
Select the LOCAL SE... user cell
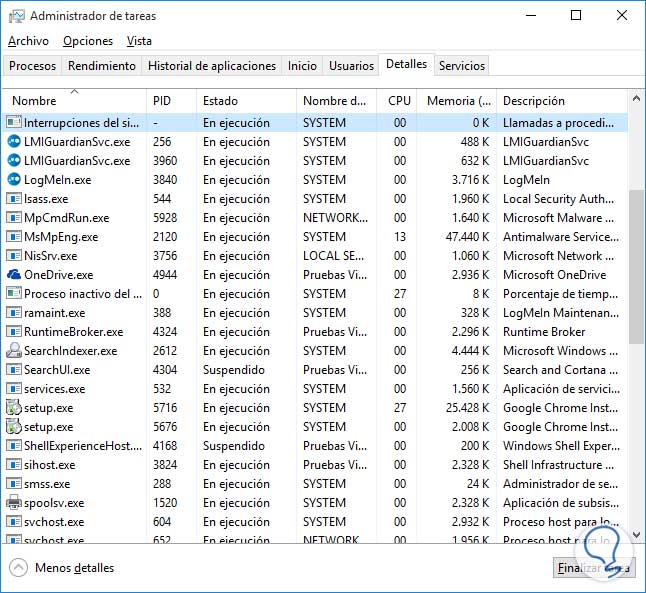point(333,255)
